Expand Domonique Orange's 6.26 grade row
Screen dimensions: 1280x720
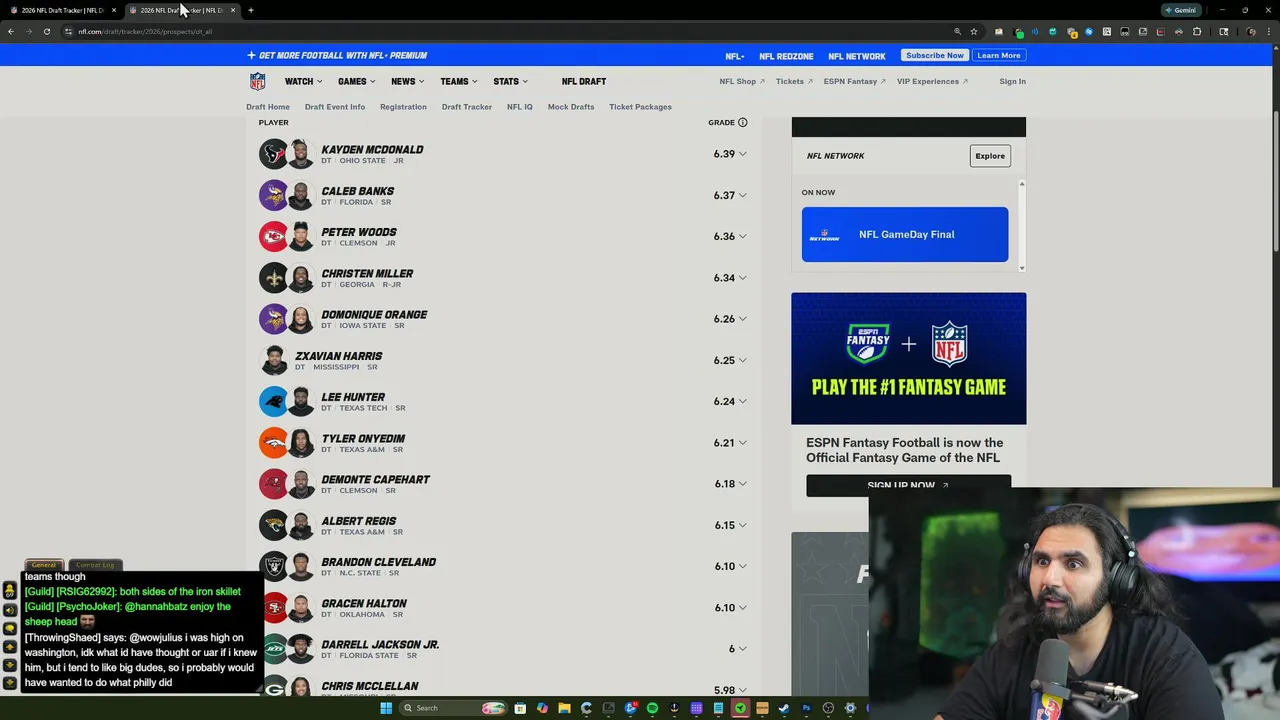(x=742, y=319)
